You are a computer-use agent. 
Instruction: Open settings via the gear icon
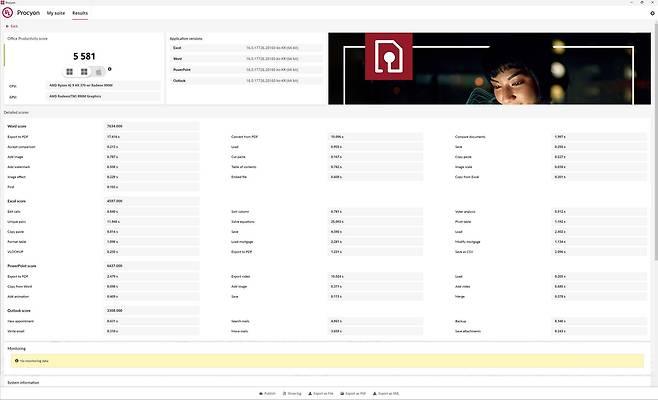coord(651,13)
